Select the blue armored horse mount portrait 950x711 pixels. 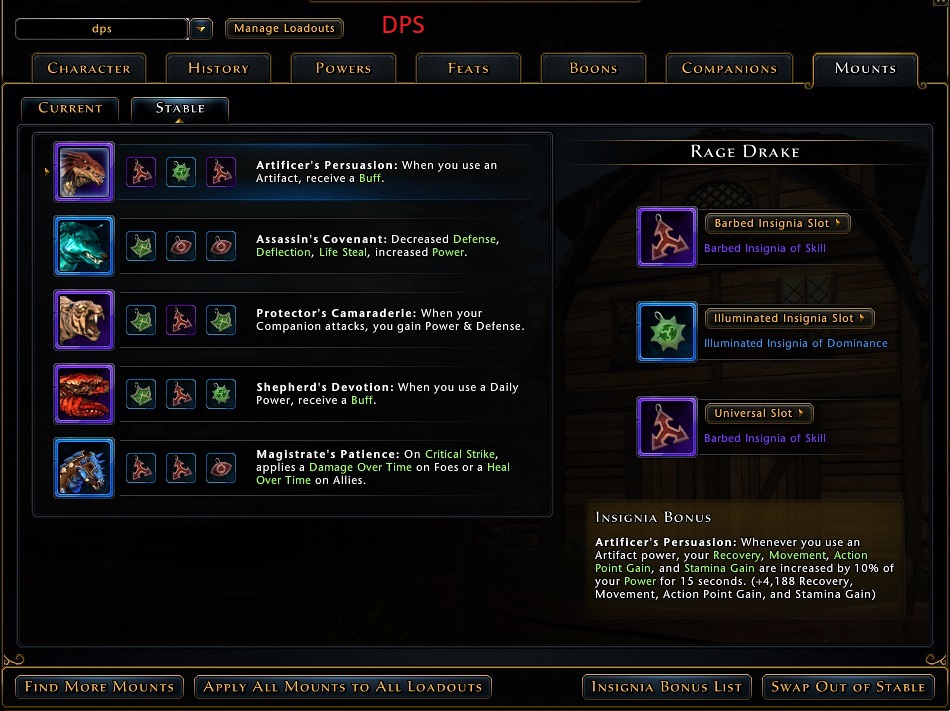pyautogui.click(x=84, y=468)
